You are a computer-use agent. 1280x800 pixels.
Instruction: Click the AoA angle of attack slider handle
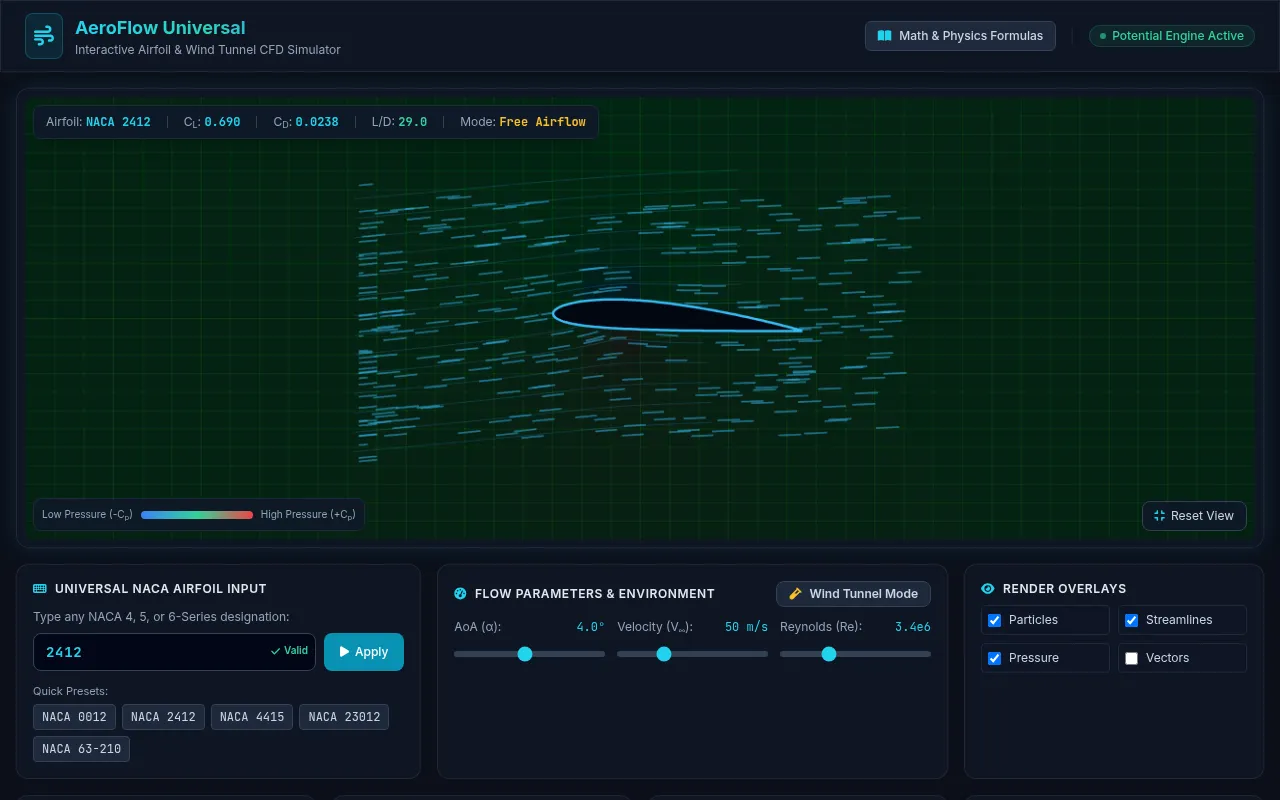[525, 654]
